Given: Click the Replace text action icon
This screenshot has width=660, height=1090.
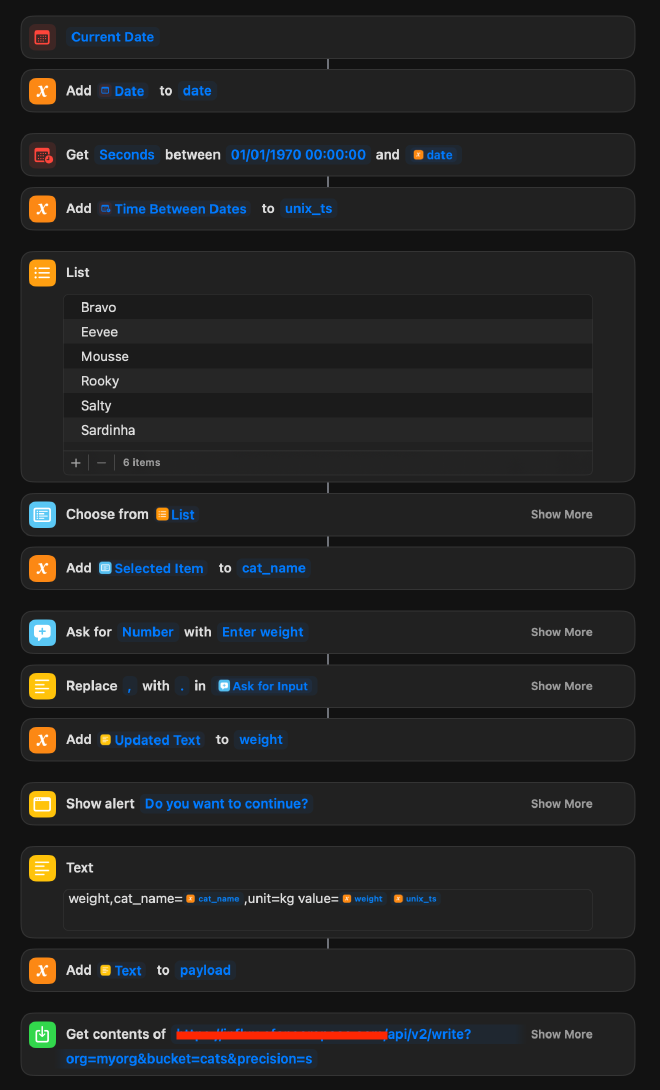Looking at the screenshot, I should [x=42, y=686].
